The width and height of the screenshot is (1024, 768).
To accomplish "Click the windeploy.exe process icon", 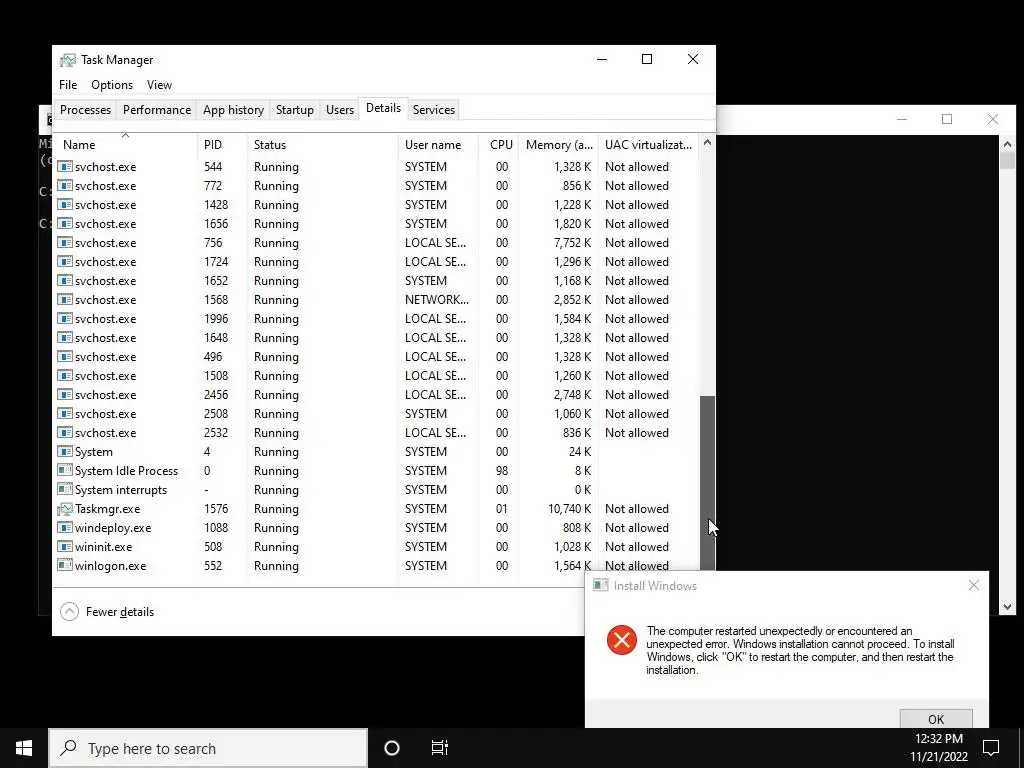I will [65, 528].
